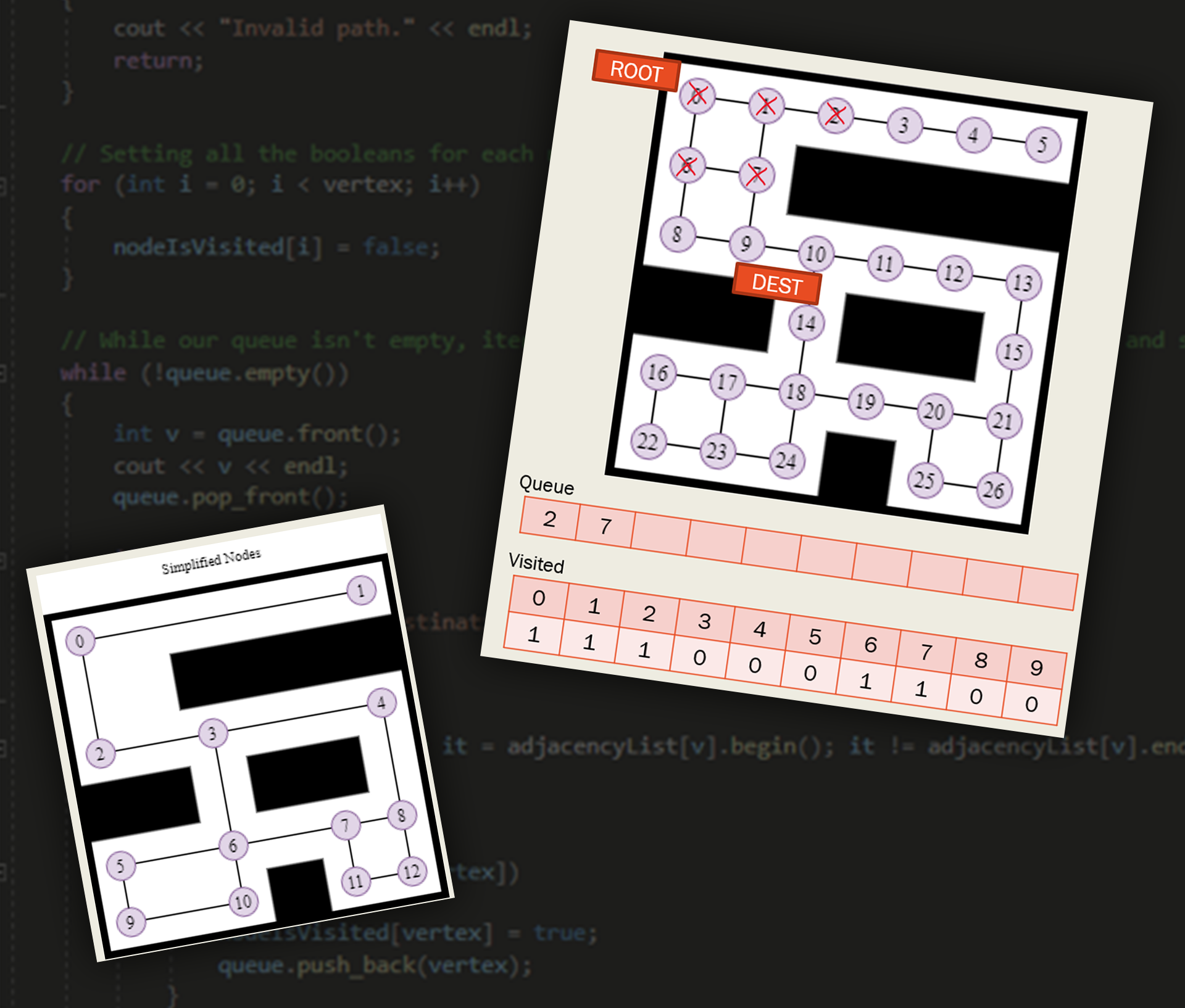Select node 3 in the ROOT maze graph
The image size is (1185, 1008).
click(905, 125)
